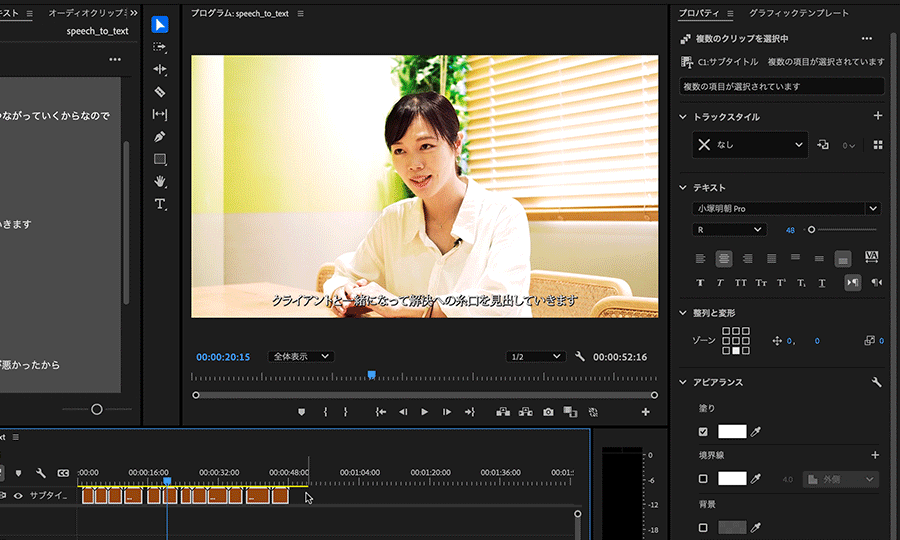Open multi-clip selection three-dot menu
The height and width of the screenshot is (540, 900).
(867, 38)
